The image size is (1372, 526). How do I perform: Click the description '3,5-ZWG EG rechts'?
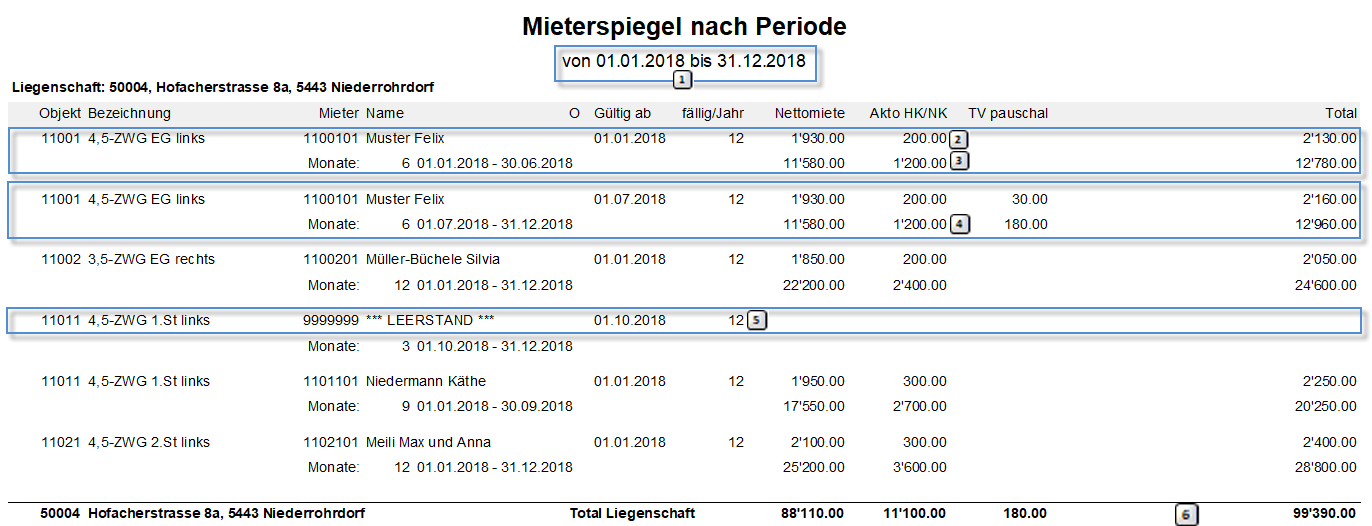point(152,259)
